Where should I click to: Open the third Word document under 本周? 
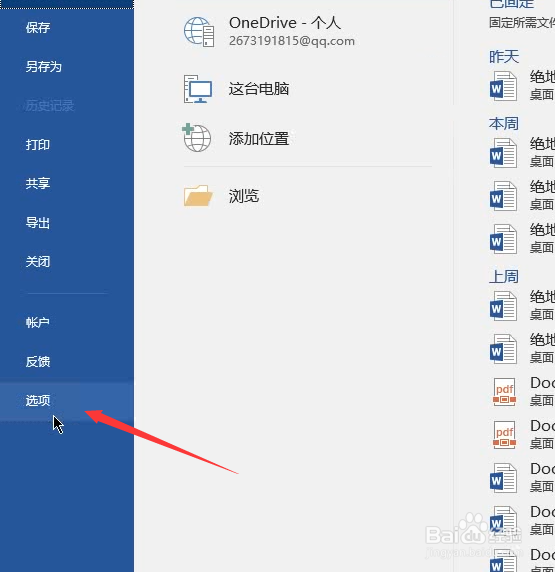point(522,239)
